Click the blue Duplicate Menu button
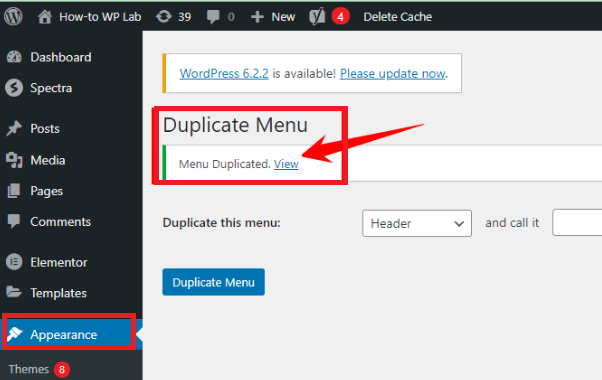The image size is (602, 380). (213, 282)
